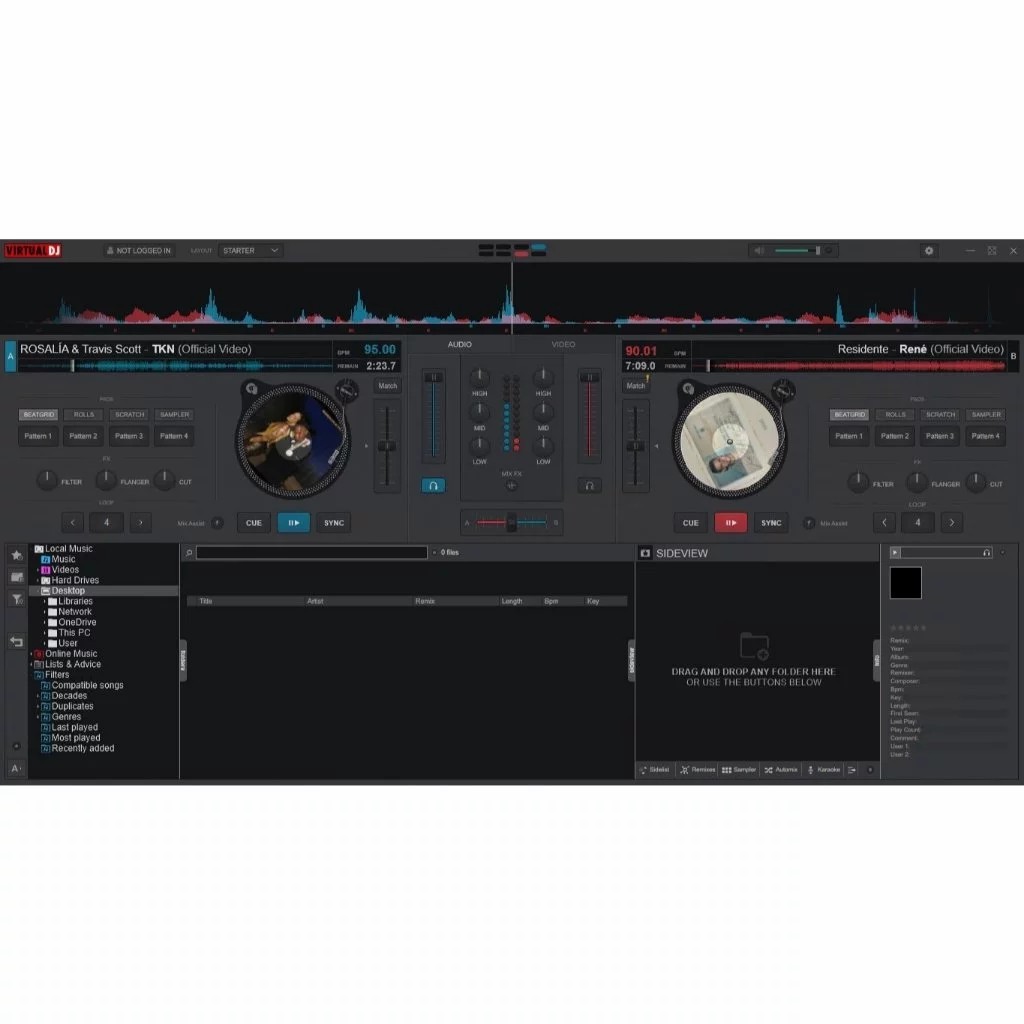Select the ROLLS pad mode on deck A
The width and height of the screenshot is (1024, 1024).
coord(84,415)
